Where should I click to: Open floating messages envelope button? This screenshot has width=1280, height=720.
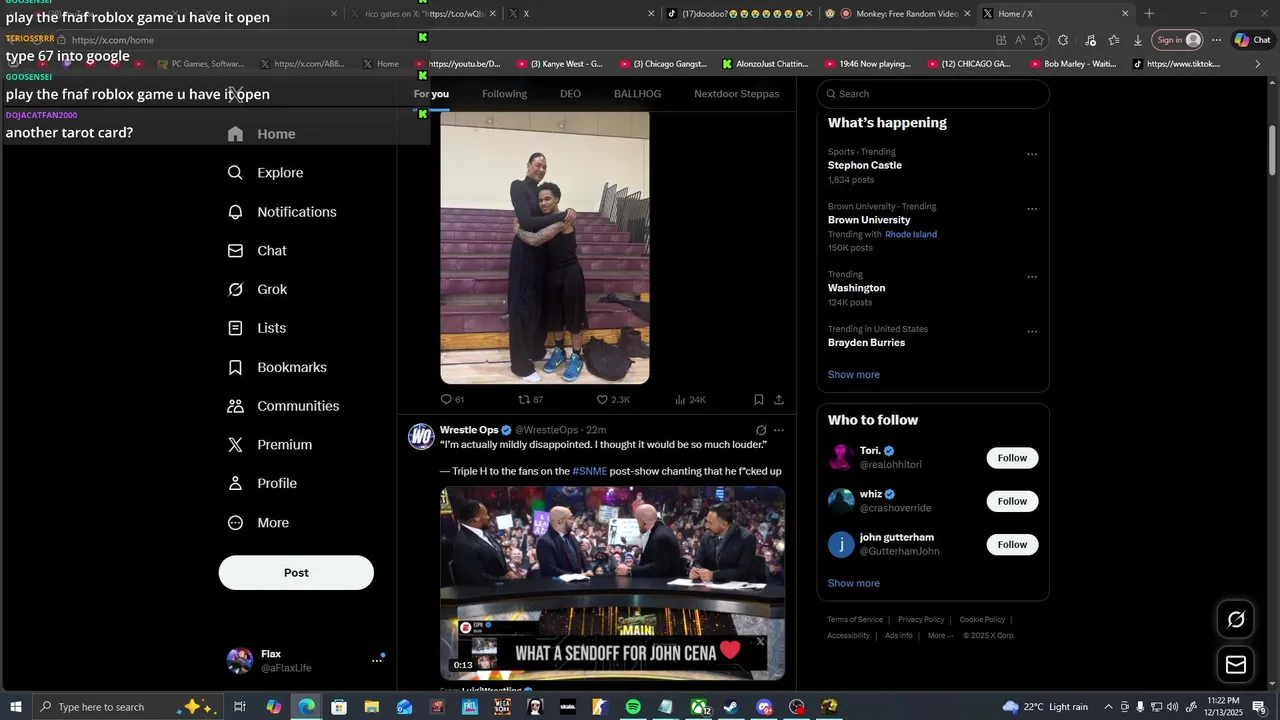pos(1236,664)
